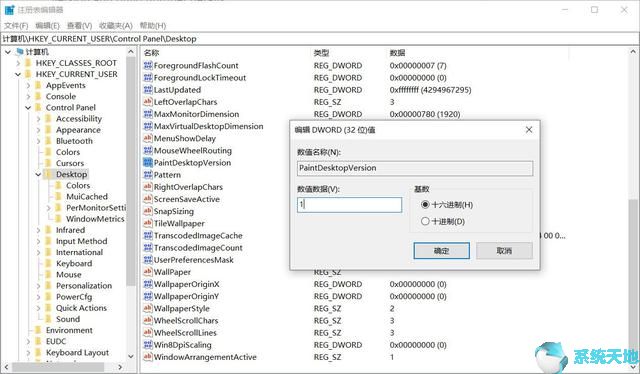The width and height of the screenshot is (640, 374).
Task: Click the TranscodedImageCount value icon
Action: point(148,247)
